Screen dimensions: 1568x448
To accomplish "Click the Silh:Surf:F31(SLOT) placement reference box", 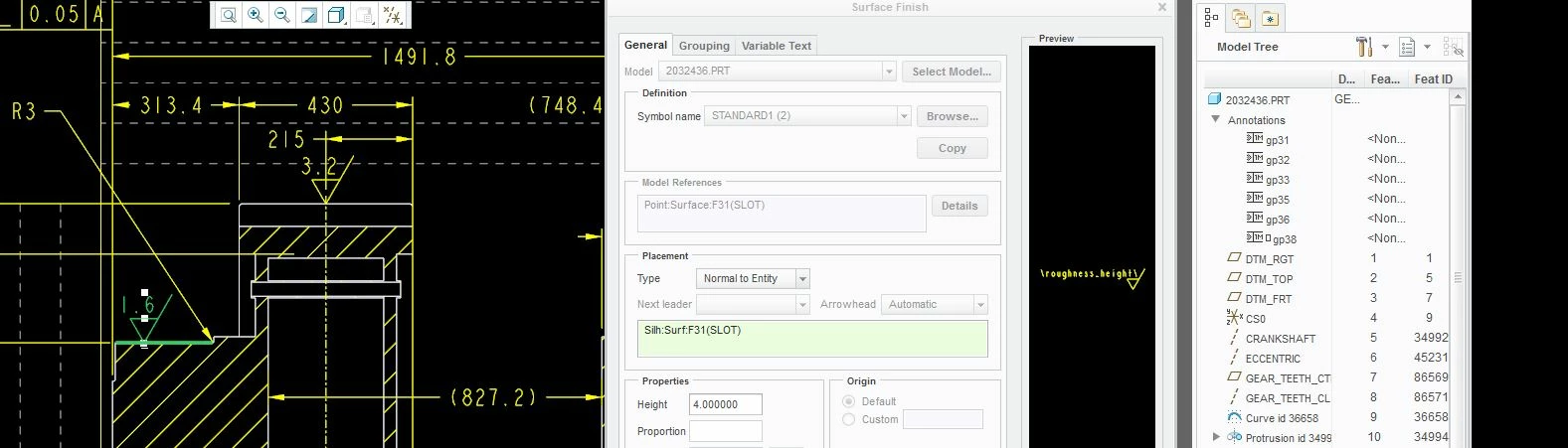I will [x=812, y=338].
